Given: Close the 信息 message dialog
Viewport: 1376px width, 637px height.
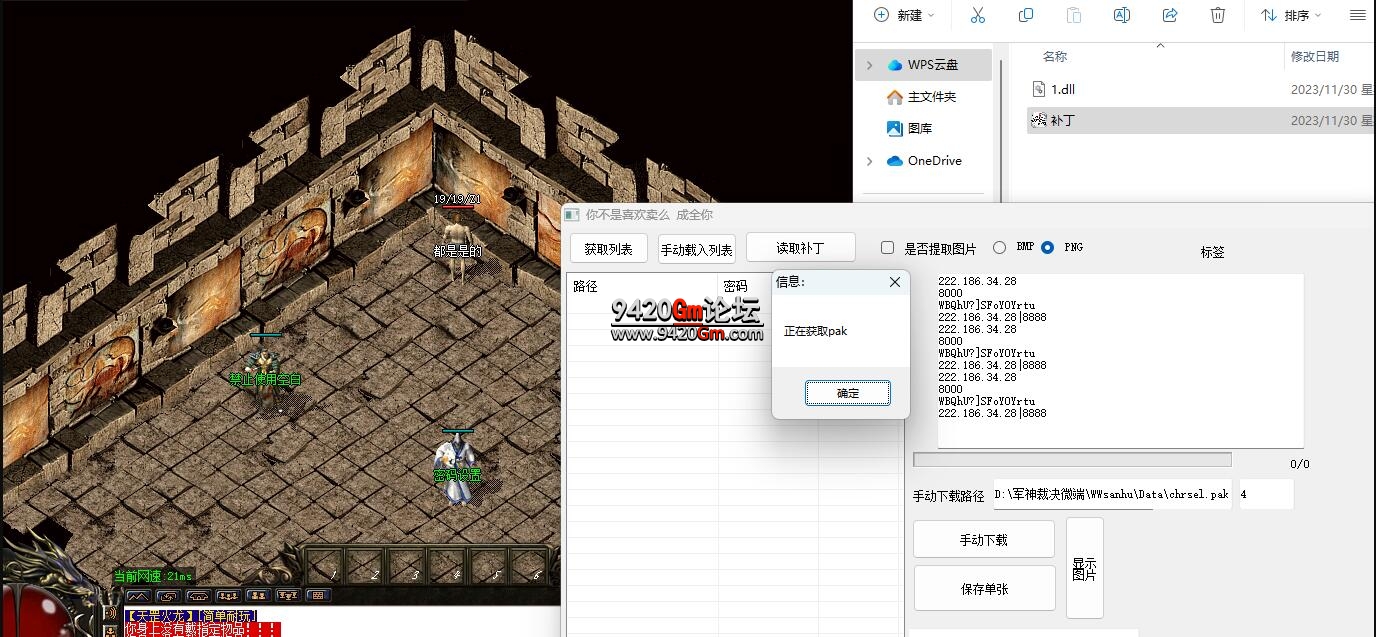Looking at the screenshot, I should pos(895,282).
